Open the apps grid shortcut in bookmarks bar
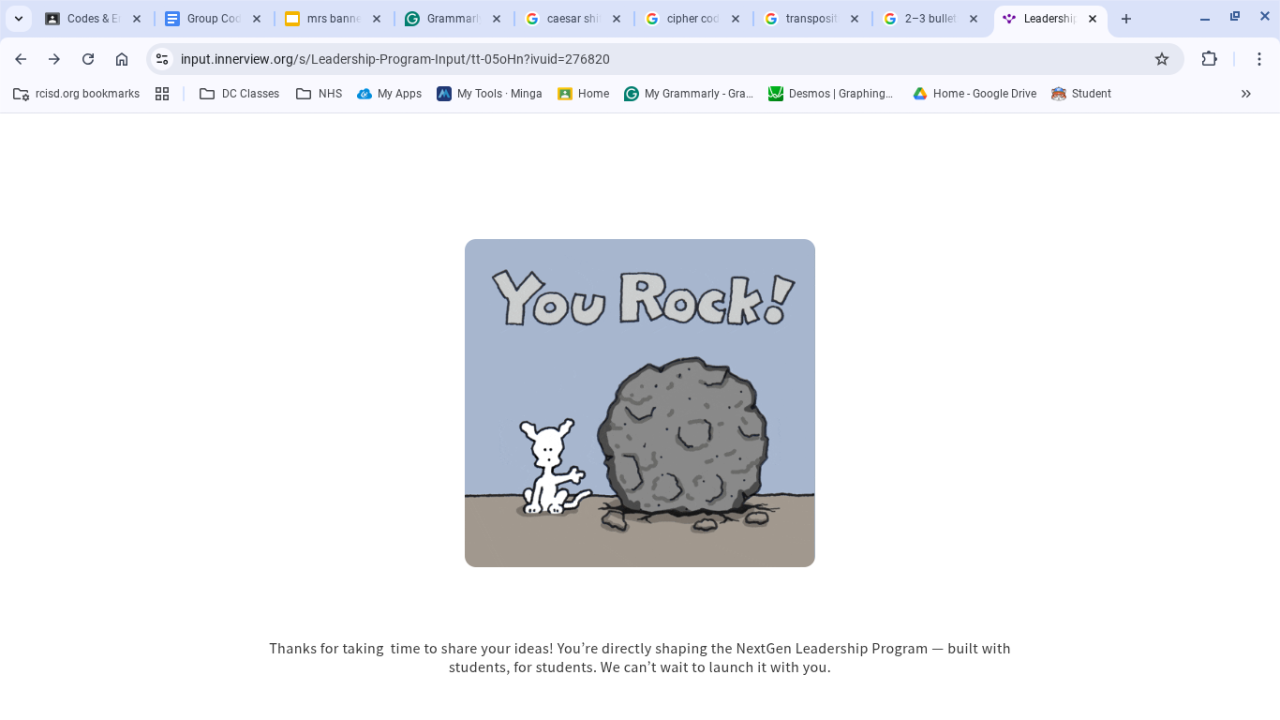 (x=162, y=94)
